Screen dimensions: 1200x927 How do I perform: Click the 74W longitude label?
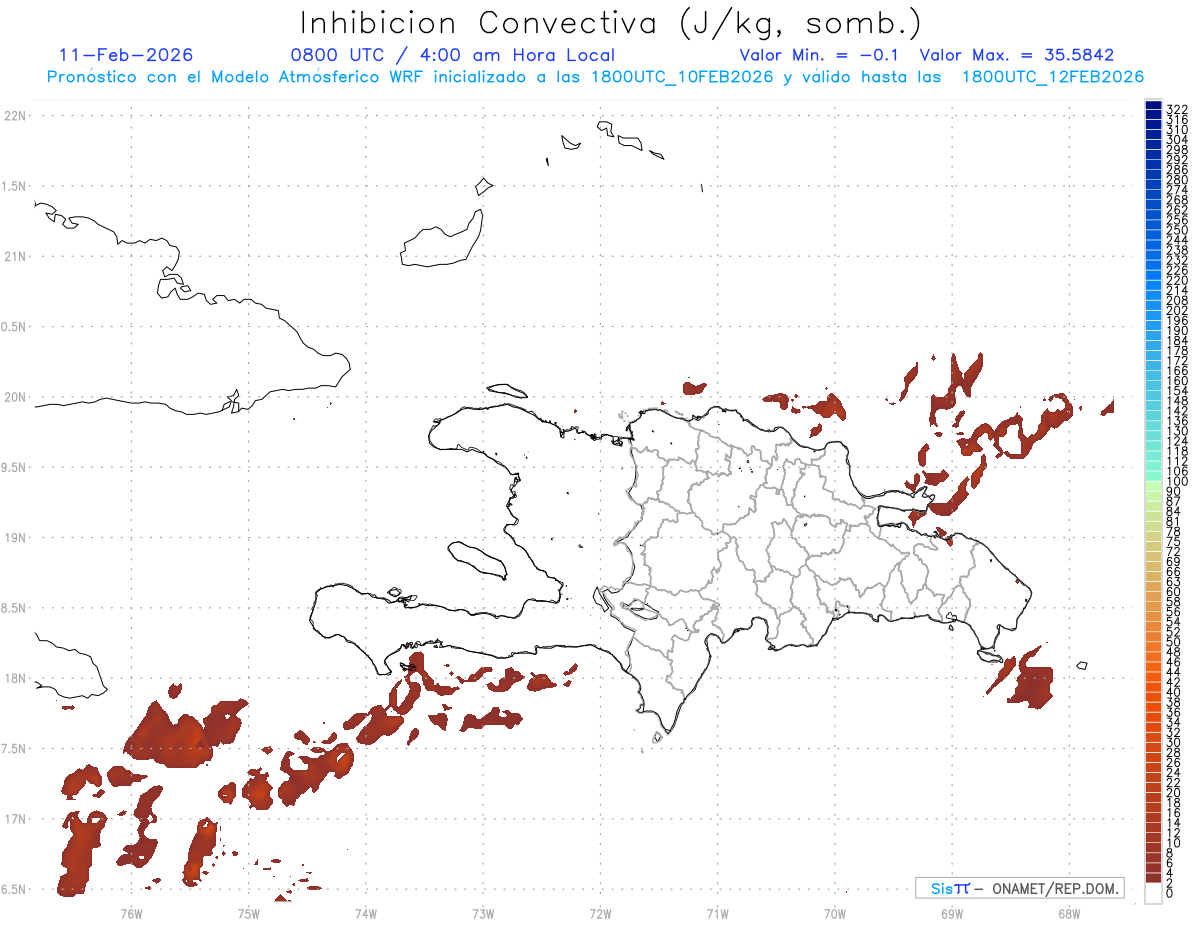point(366,913)
